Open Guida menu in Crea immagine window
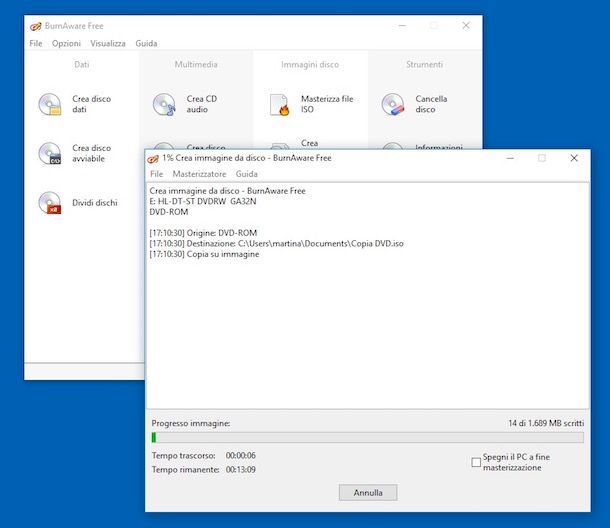This screenshot has height=528, width=610. coord(247,174)
